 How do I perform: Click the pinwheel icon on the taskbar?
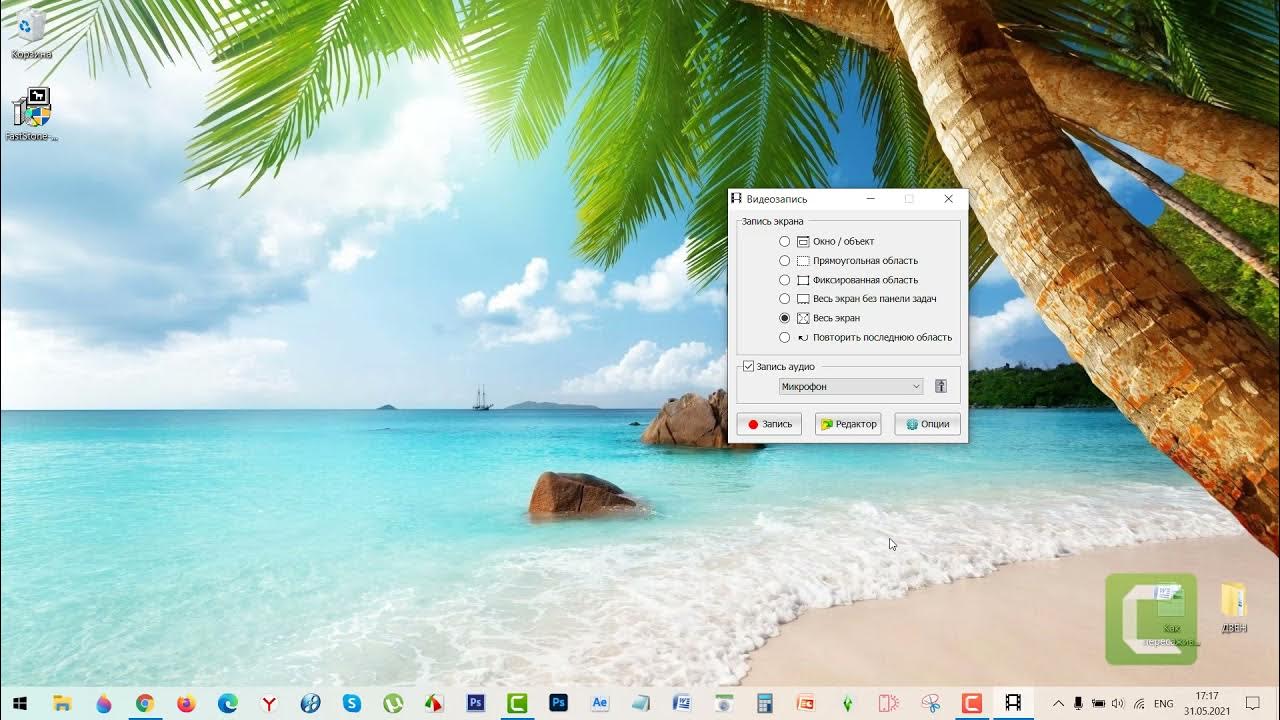931,703
